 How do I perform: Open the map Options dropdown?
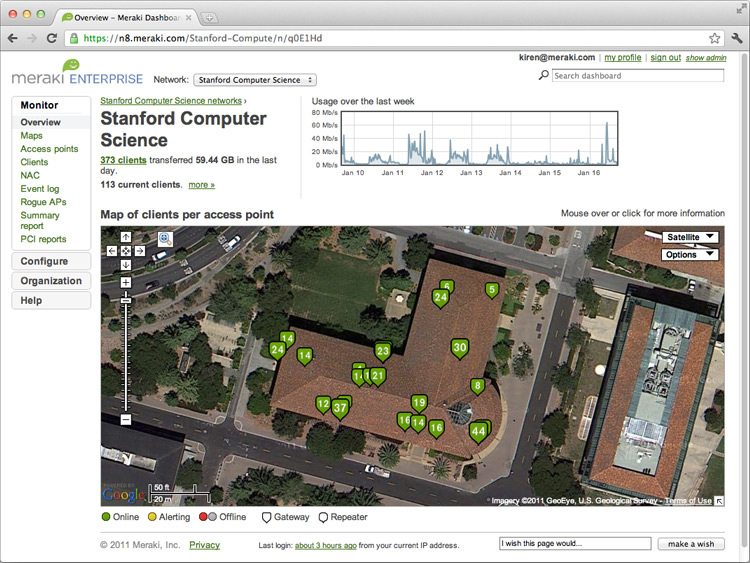(x=690, y=254)
